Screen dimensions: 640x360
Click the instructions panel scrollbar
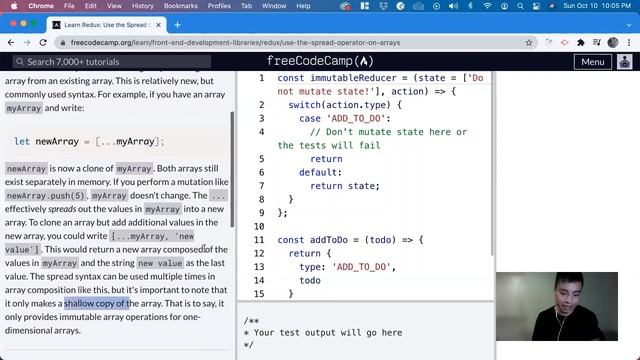(x=232, y=169)
